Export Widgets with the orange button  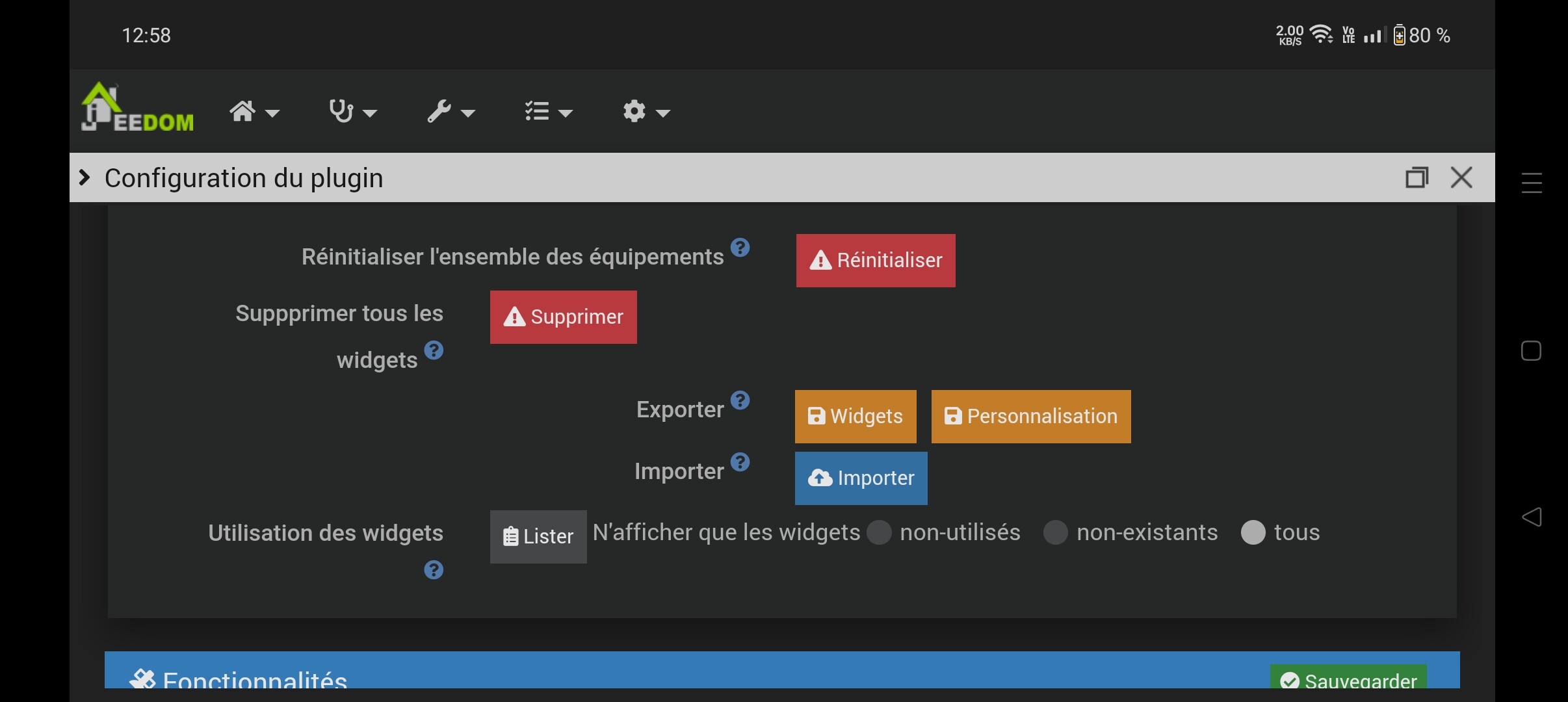[856, 417]
